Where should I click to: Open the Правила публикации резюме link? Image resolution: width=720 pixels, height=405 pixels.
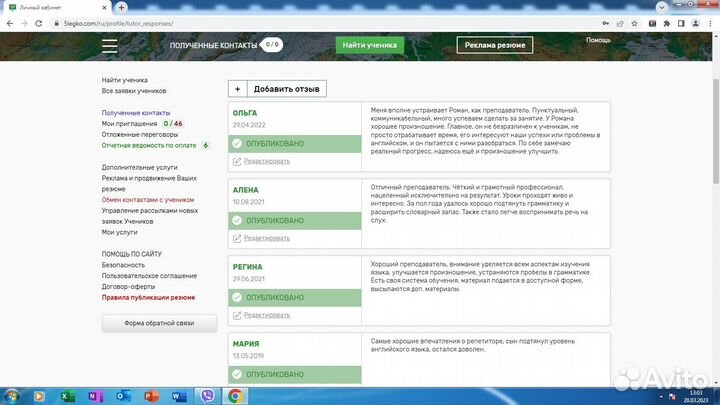tap(148, 297)
